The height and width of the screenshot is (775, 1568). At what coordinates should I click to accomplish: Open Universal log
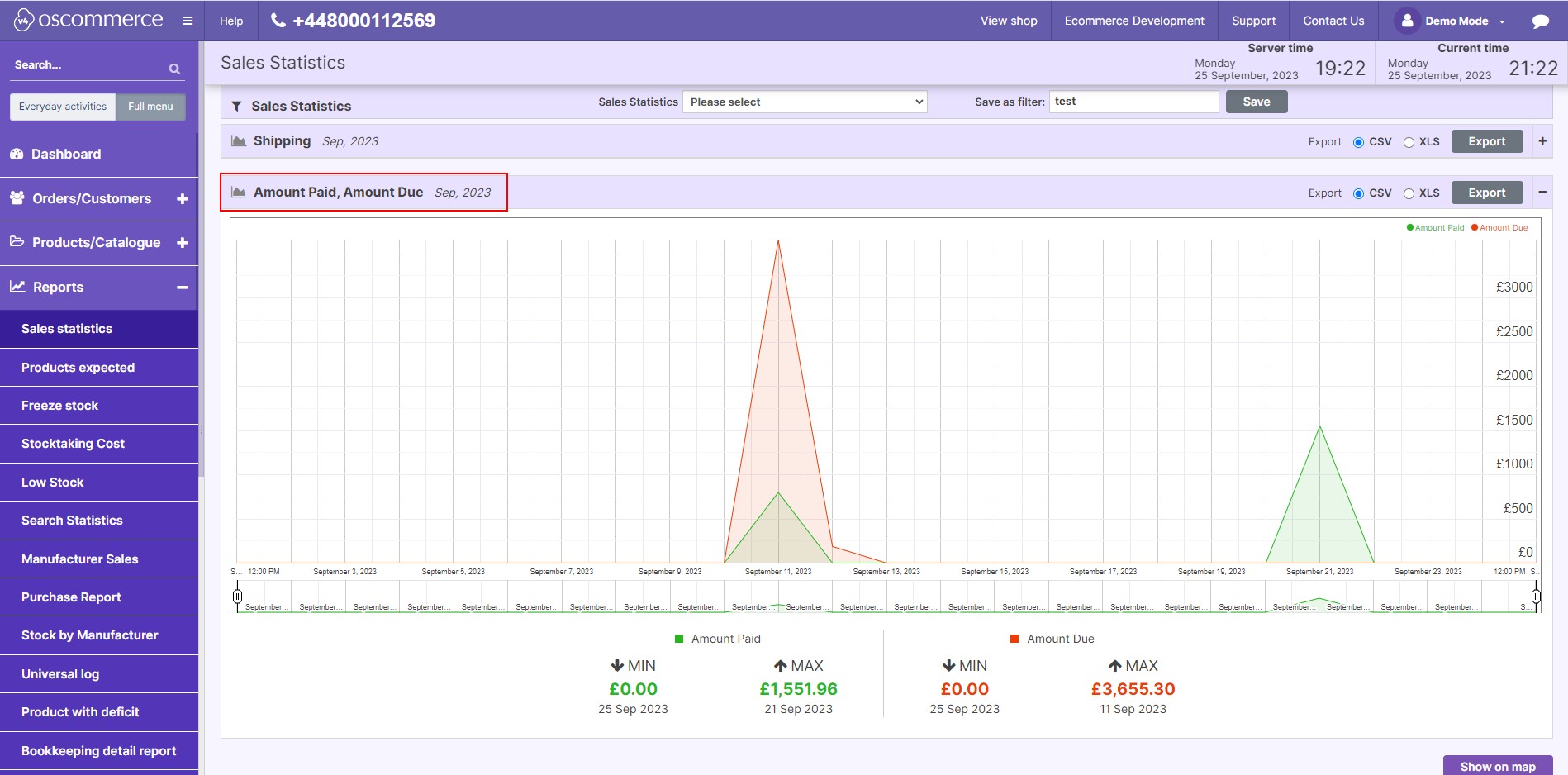(99, 674)
